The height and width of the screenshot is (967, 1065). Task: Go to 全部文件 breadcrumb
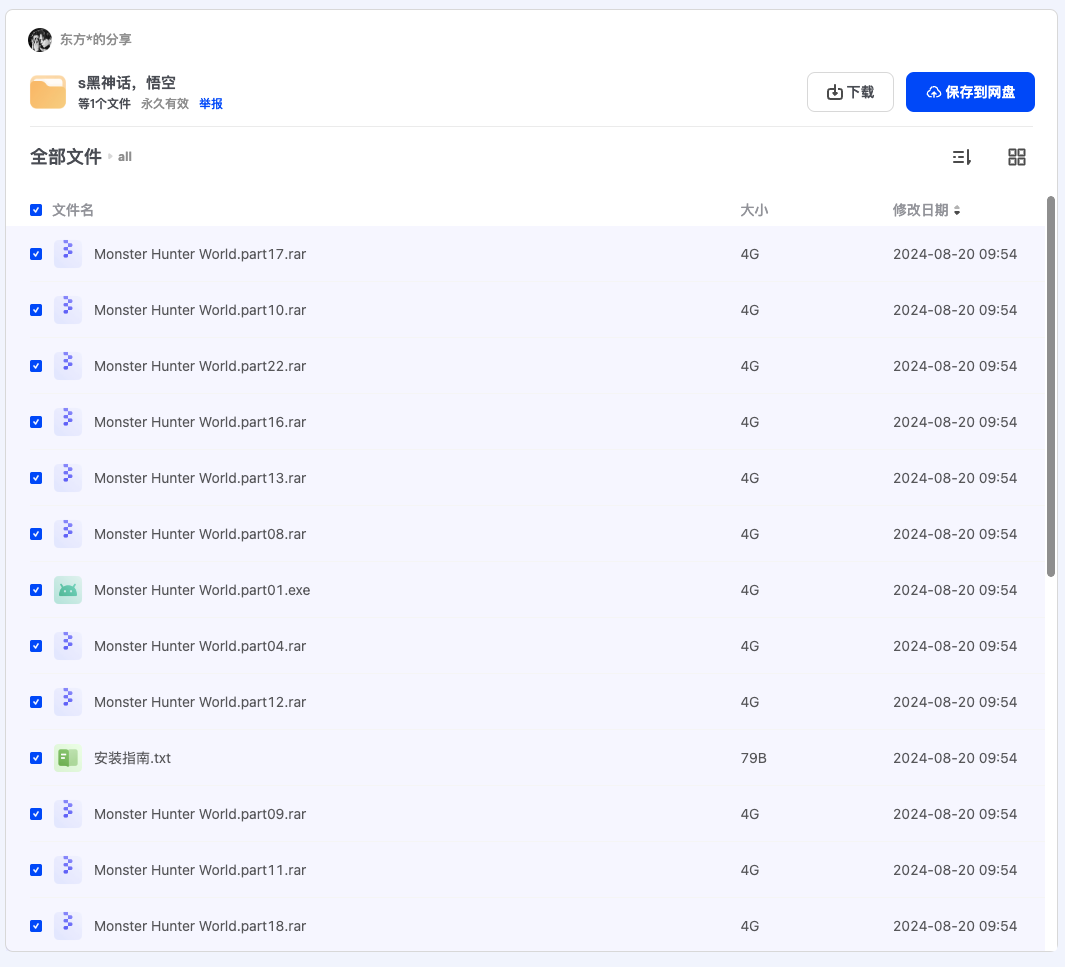[x=65, y=157]
